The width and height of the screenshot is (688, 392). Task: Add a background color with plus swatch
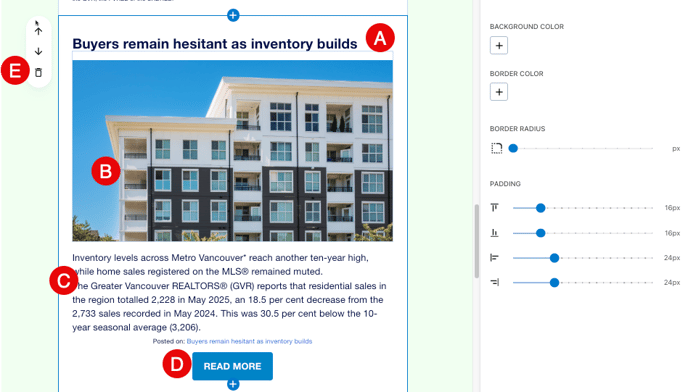pos(499,45)
